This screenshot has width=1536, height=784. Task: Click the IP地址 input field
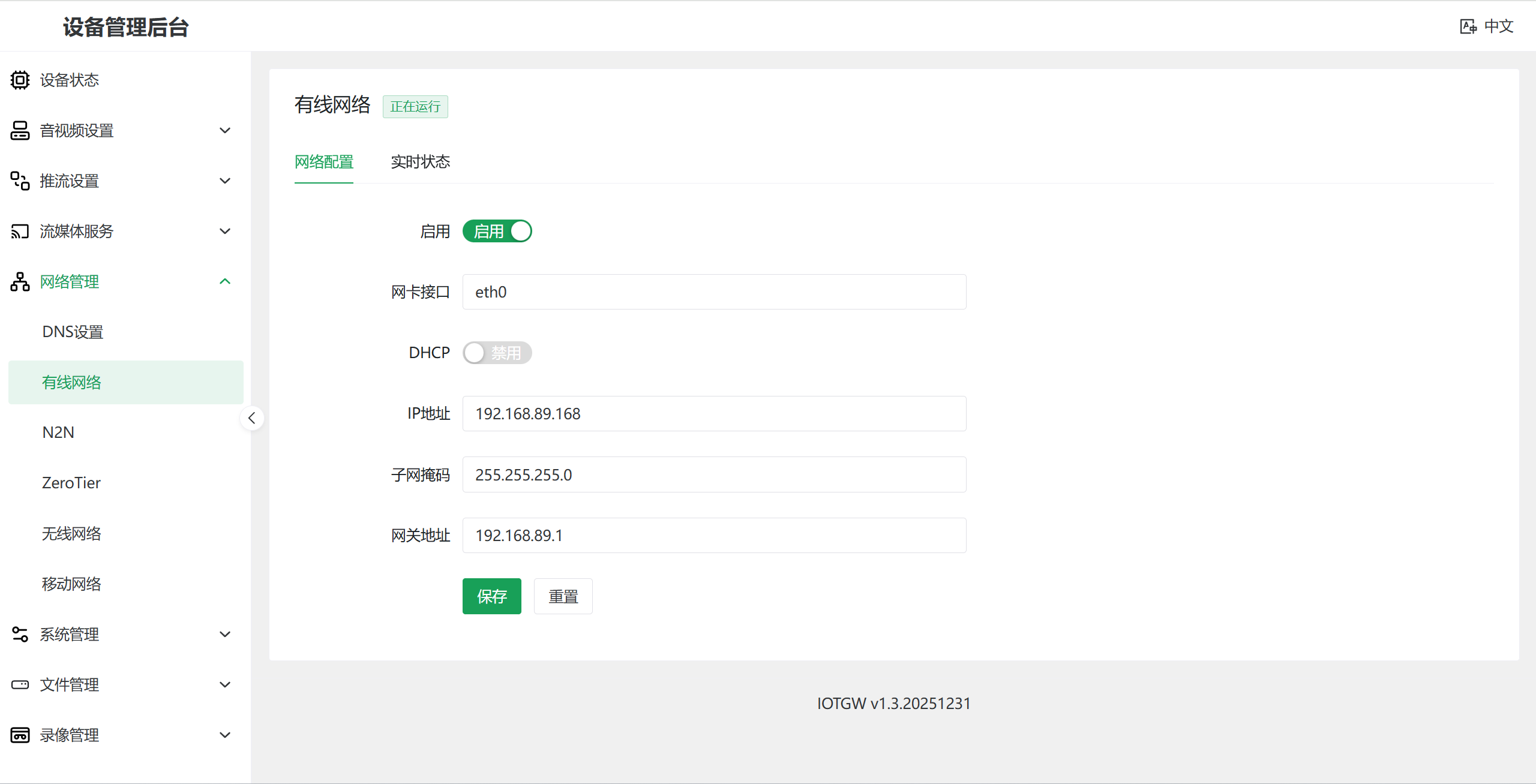tap(714, 413)
